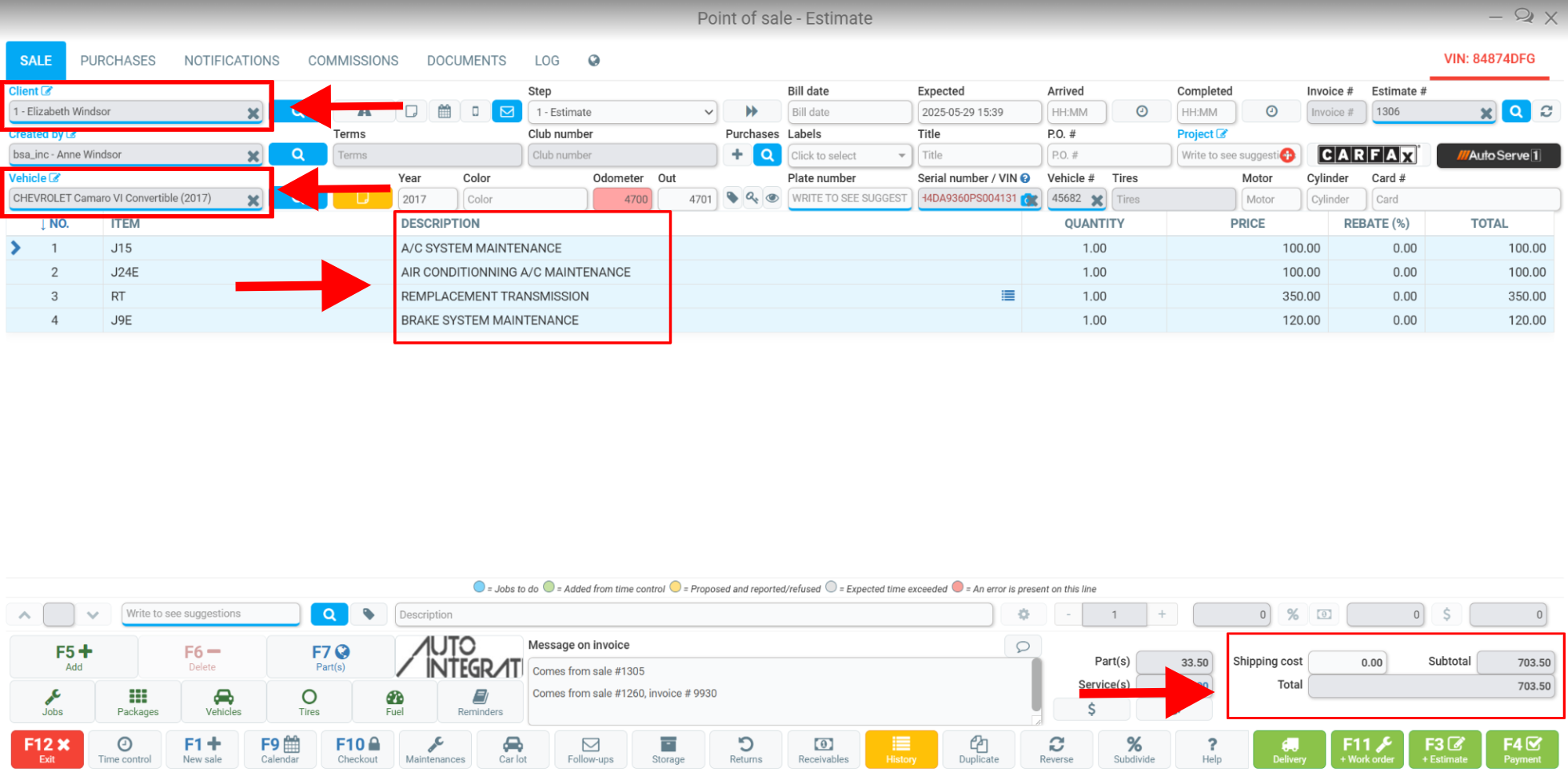Set the Arrived time with the clock button

pos(1142,112)
